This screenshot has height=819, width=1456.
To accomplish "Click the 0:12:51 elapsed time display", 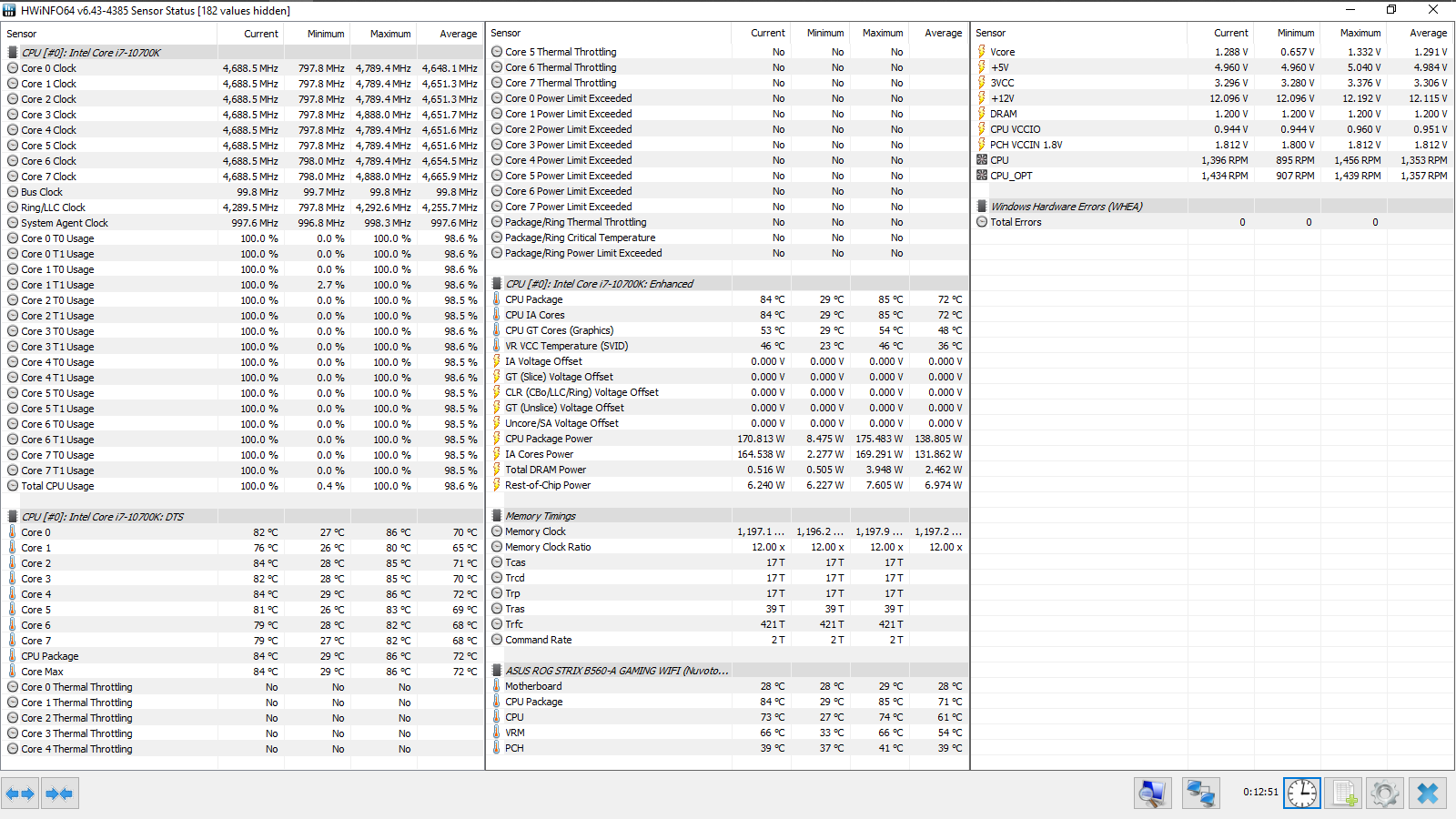I will 1260,792.
